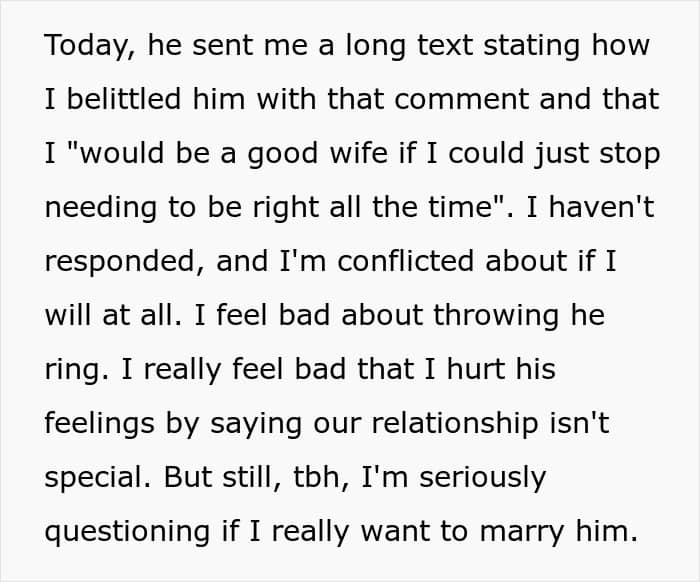Click the word "special."

click(98, 478)
